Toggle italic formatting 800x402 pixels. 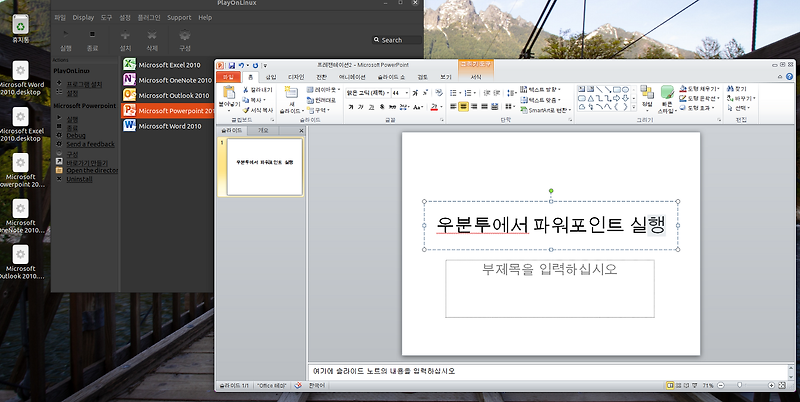pos(361,107)
